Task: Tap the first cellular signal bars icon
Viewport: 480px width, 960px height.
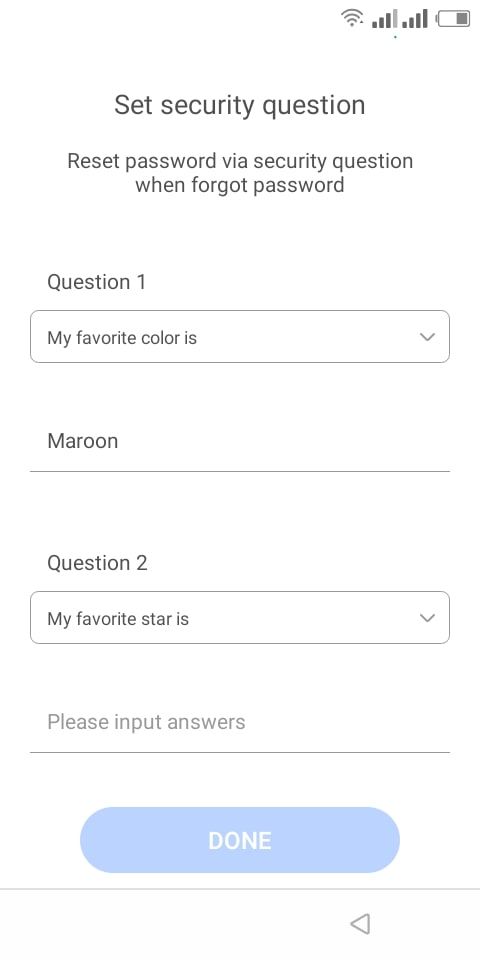Action: pyautogui.click(x=385, y=18)
